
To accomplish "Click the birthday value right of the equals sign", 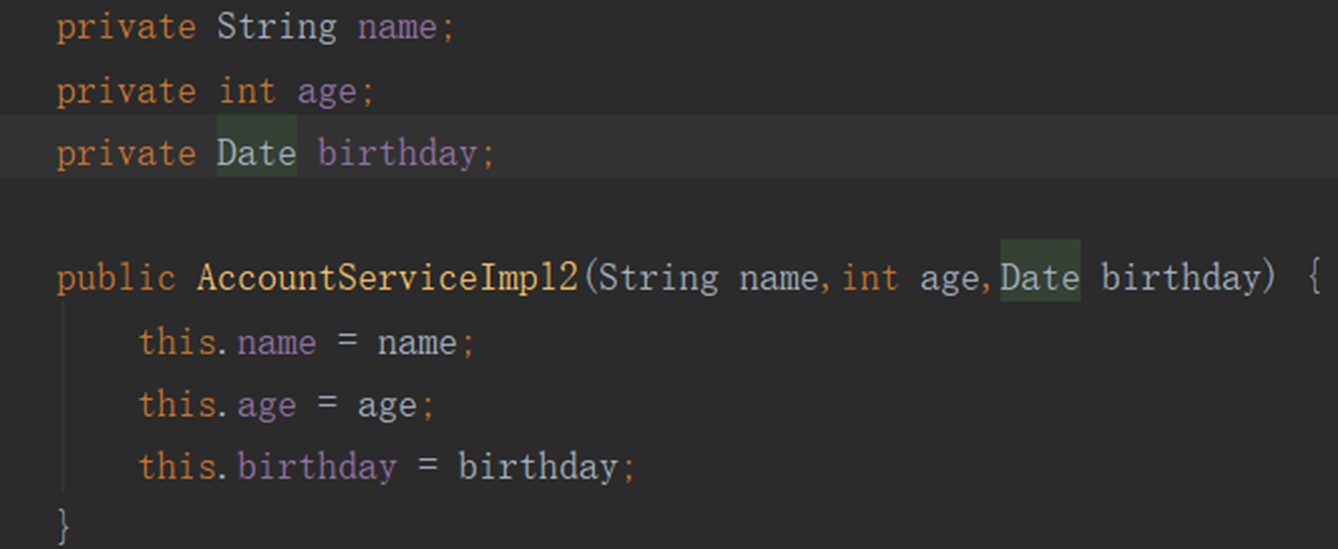I will pyautogui.click(x=538, y=467).
